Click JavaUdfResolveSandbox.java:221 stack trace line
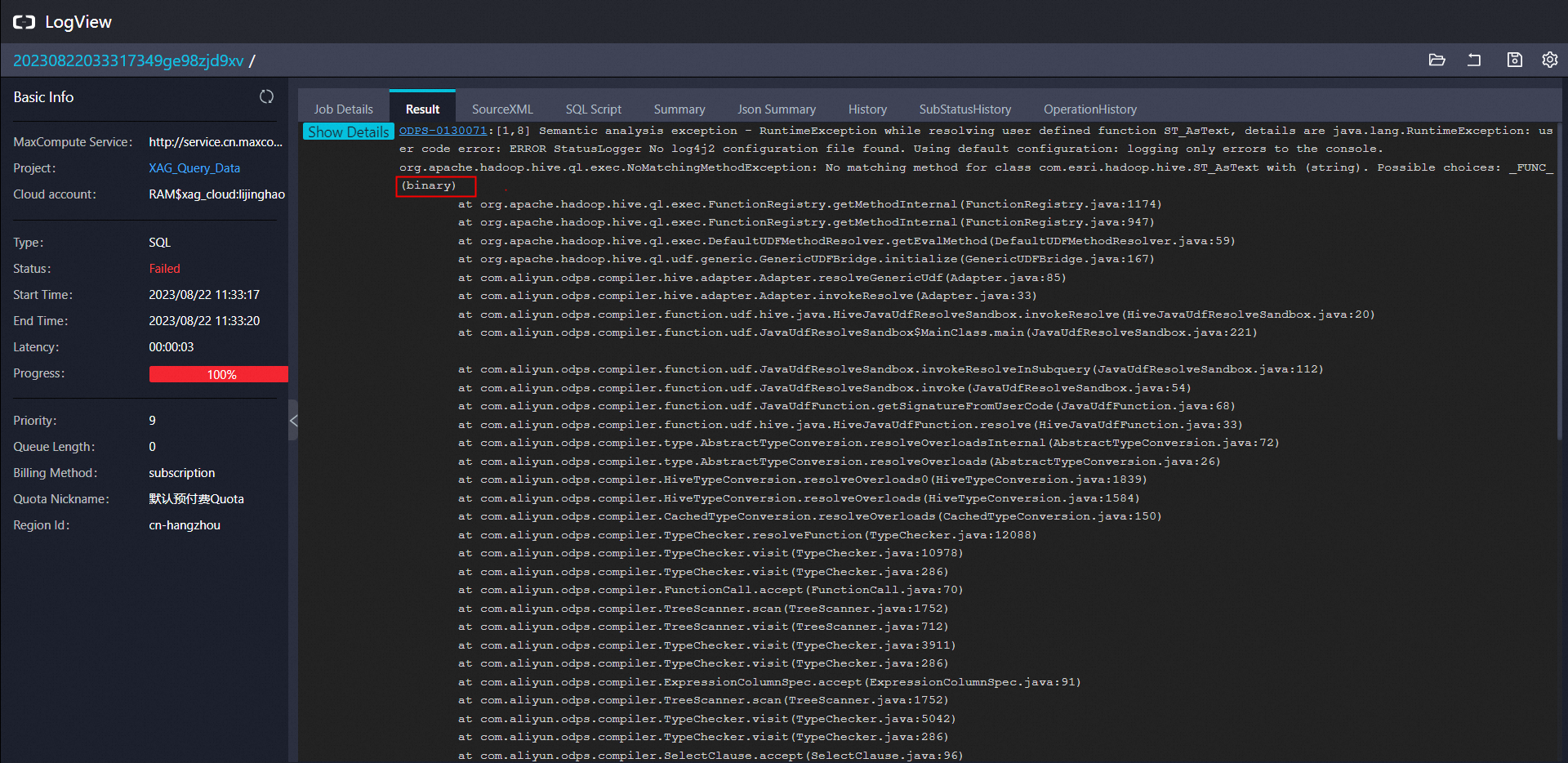The width and height of the screenshot is (1568, 763). (857, 332)
